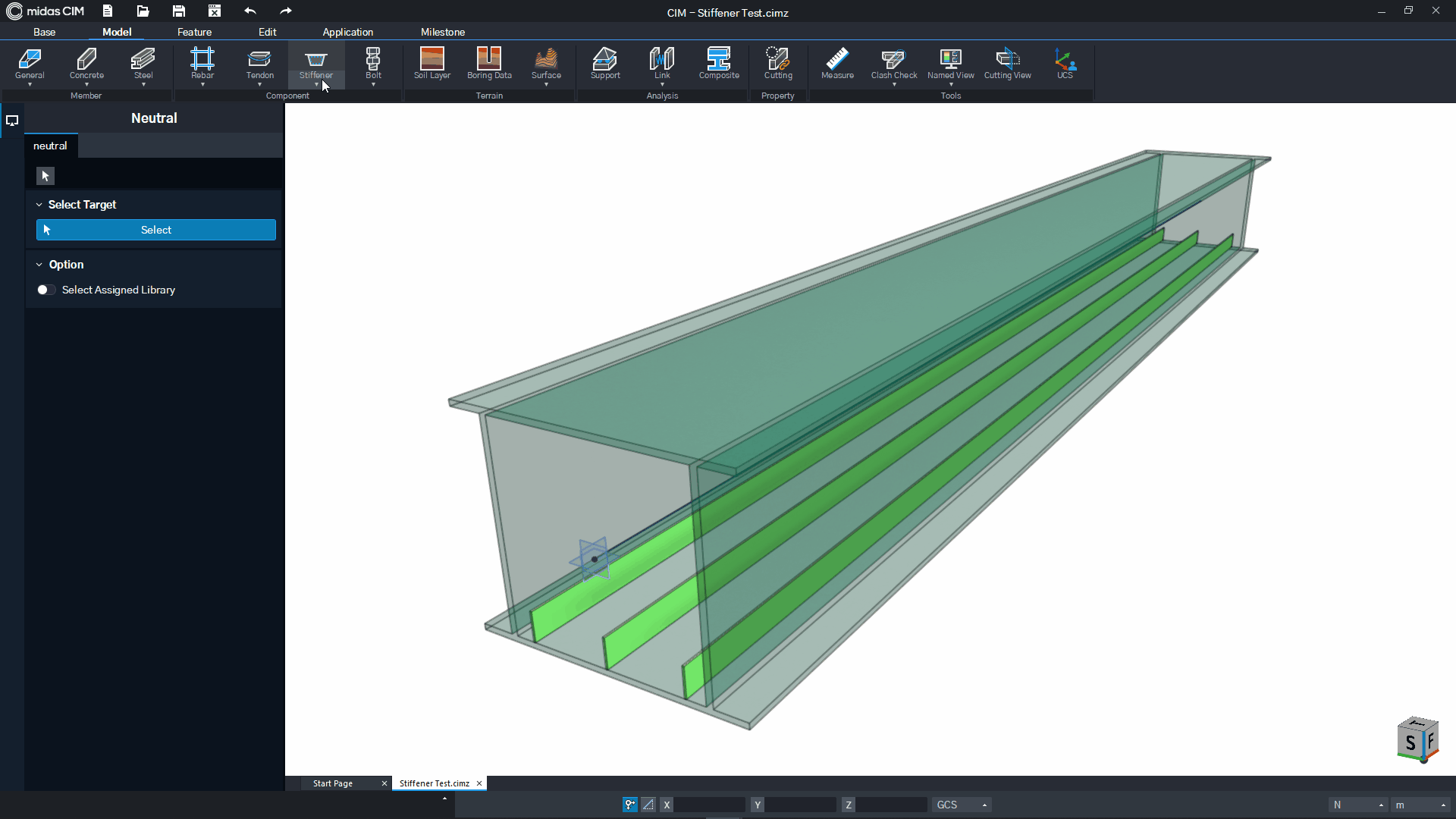Click the Stiffener component tool
1456x819 pixels.
(x=316, y=64)
